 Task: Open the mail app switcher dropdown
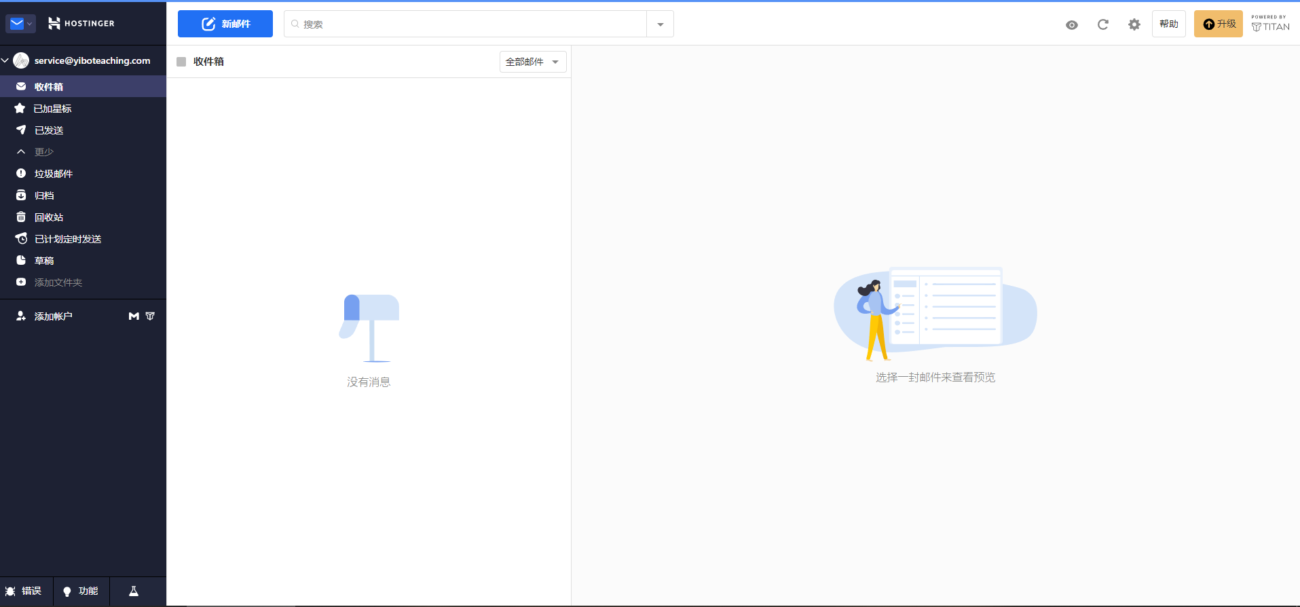pos(21,23)
